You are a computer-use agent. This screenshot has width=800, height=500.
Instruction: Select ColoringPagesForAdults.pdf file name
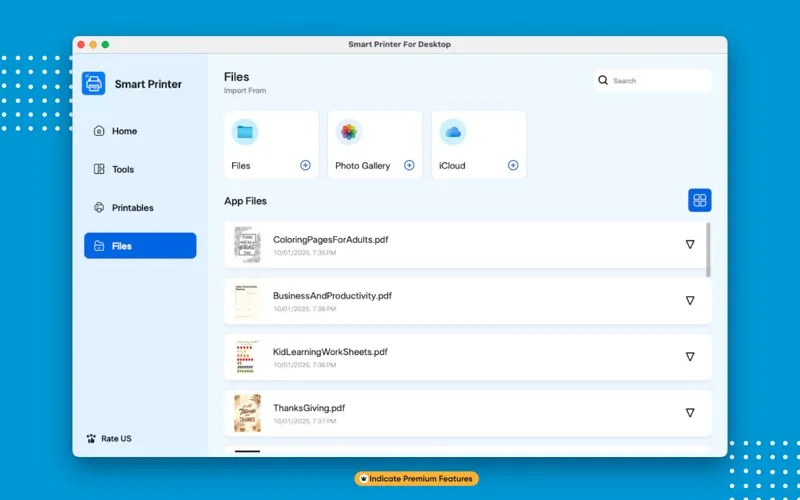pos(331,240)
